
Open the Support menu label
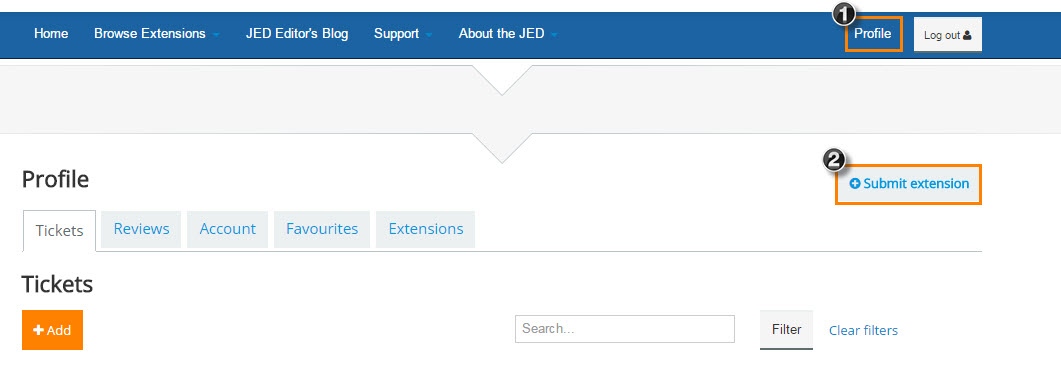pos(397,33)
